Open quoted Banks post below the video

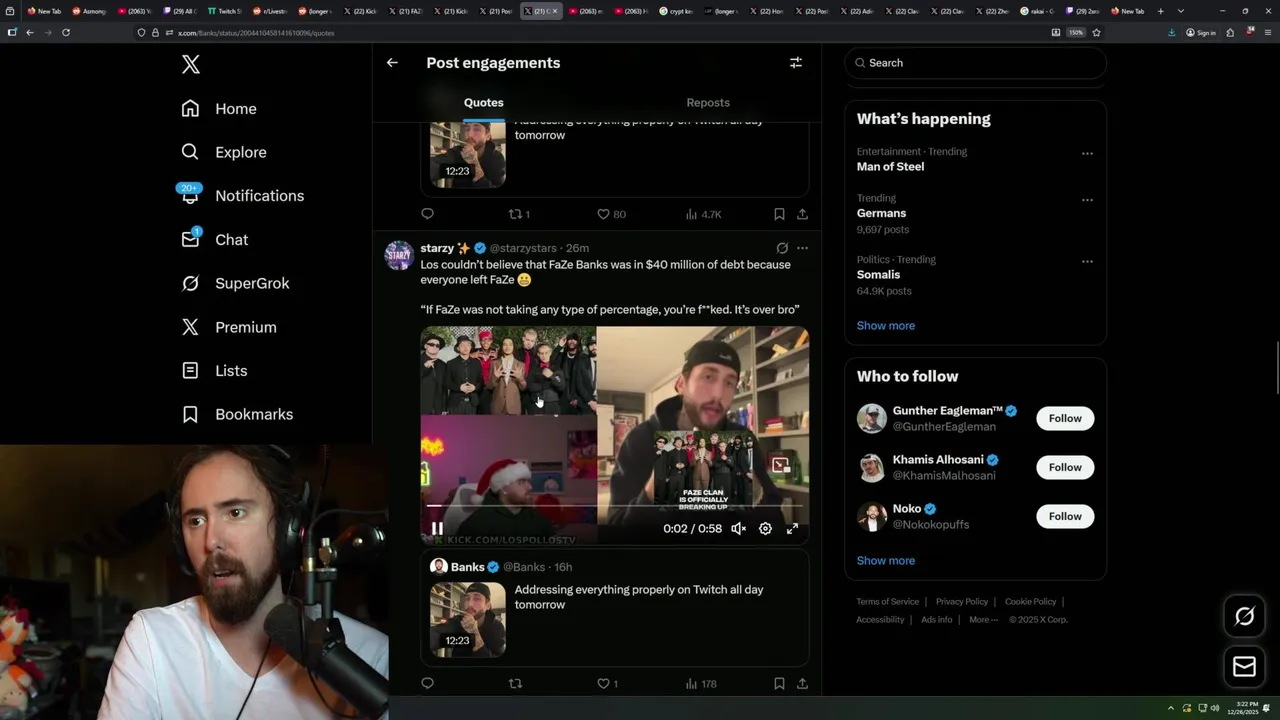[614, 608]
